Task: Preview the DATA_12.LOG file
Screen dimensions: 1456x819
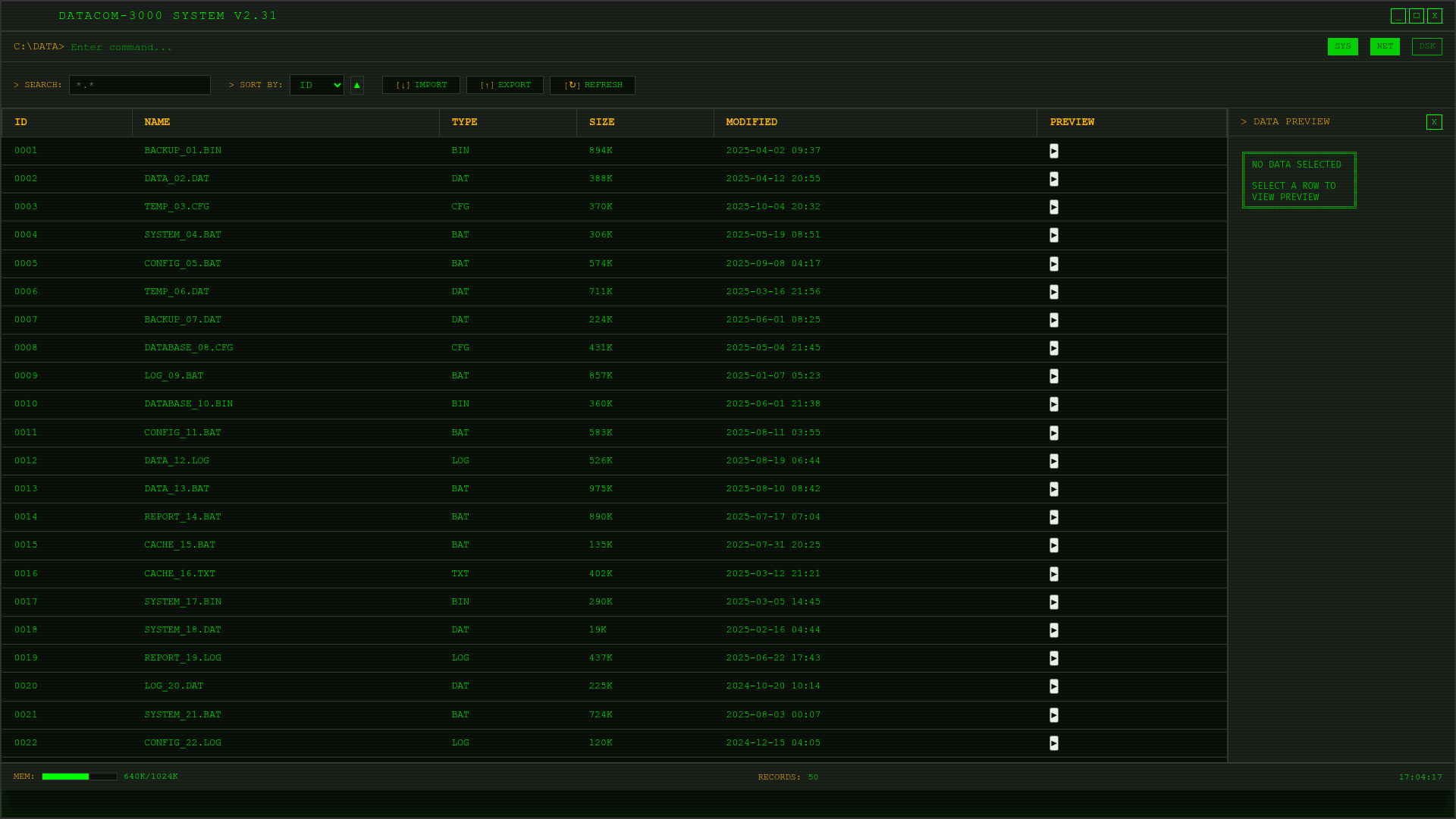Action: 1053,461
